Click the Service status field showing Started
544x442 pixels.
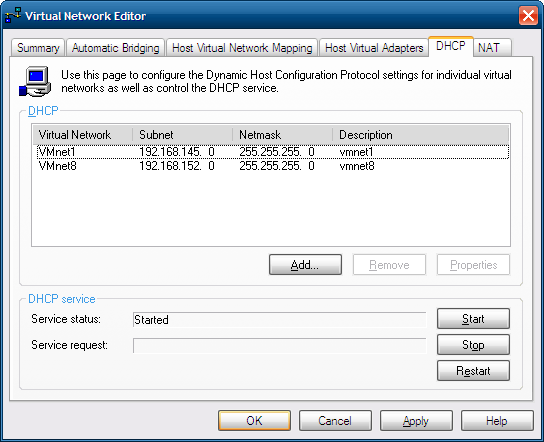280,320
